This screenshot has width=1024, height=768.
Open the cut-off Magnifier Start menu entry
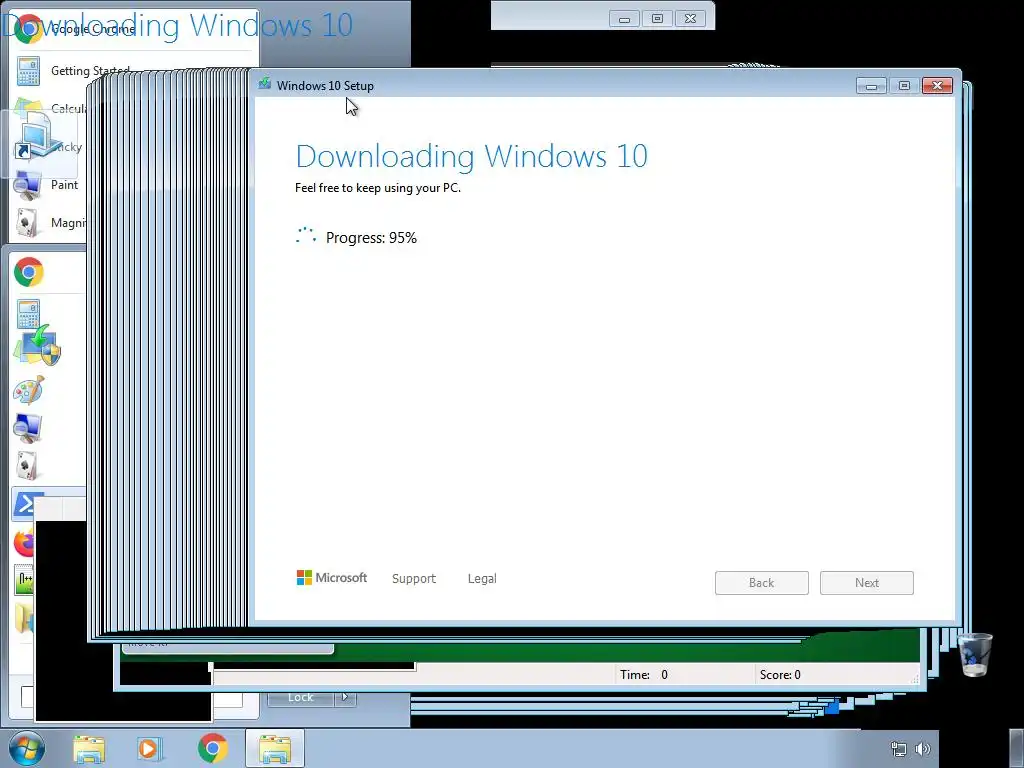(x=49, y=223)
